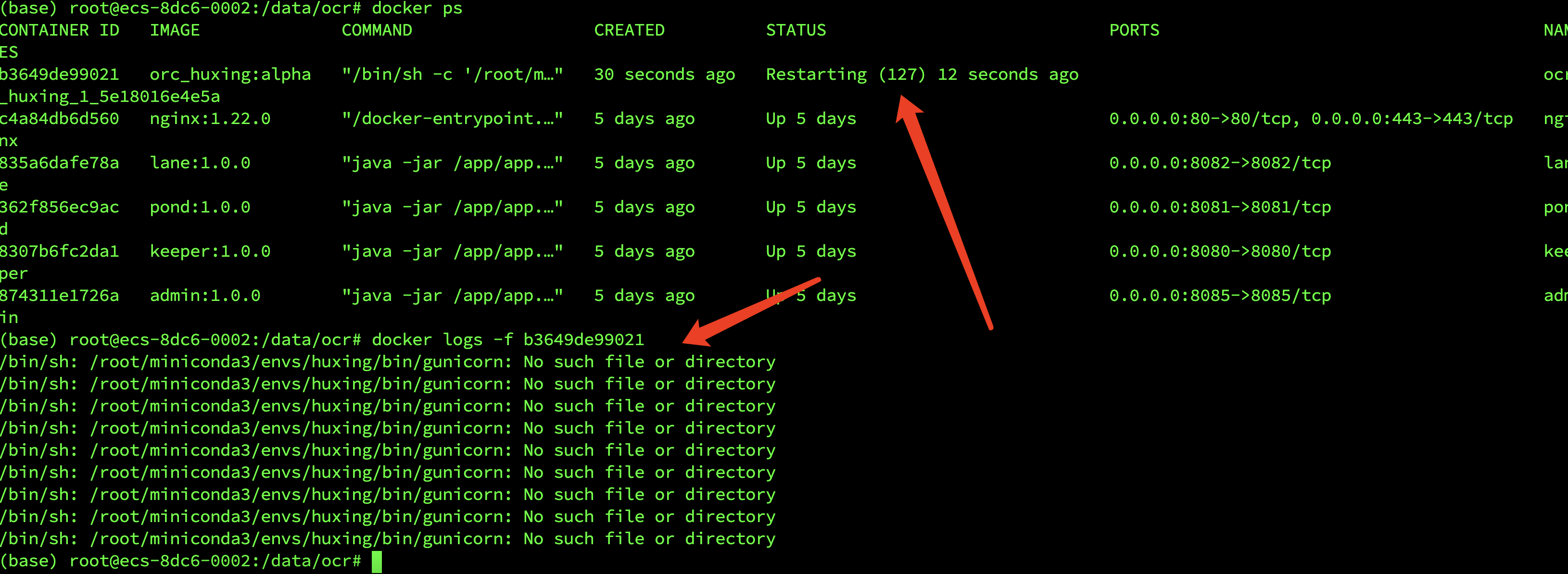Click the terminal cursor at last prompt
This screenshot has width=1568, height=574.
377,561
